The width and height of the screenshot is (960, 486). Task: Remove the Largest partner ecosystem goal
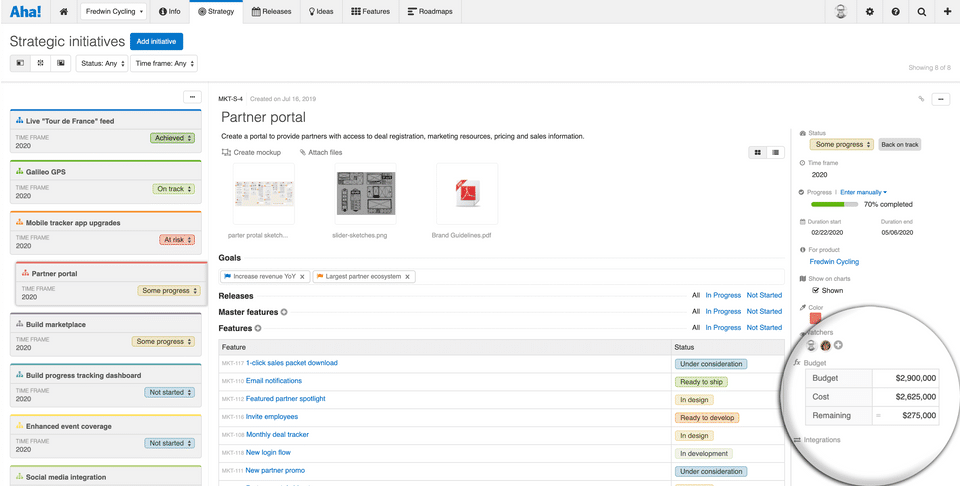(x=407, y=277)
